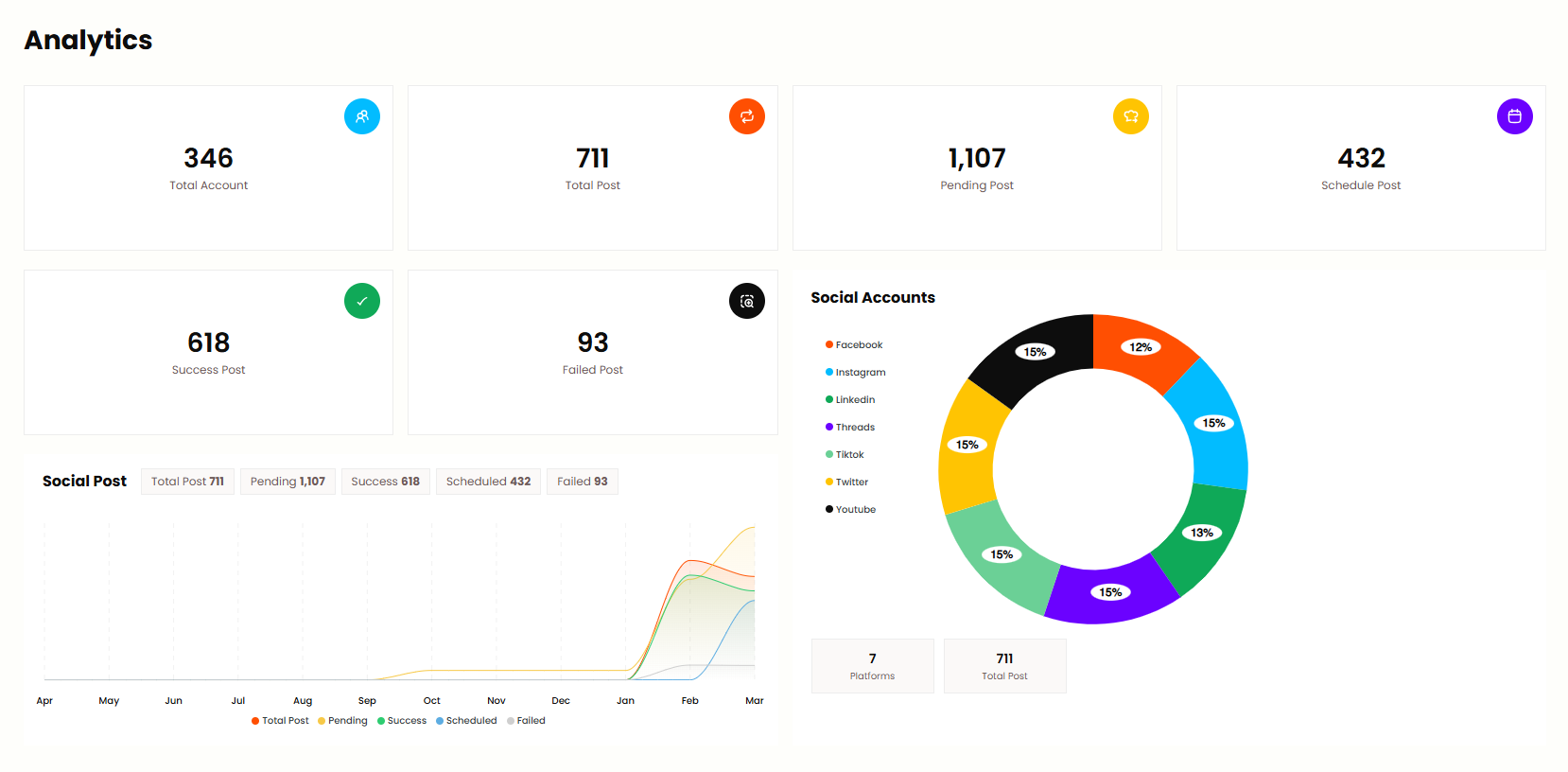Click the Social Accounts heading
Viewport: 1568px width, 772px height.
click(x=873, y=298)
